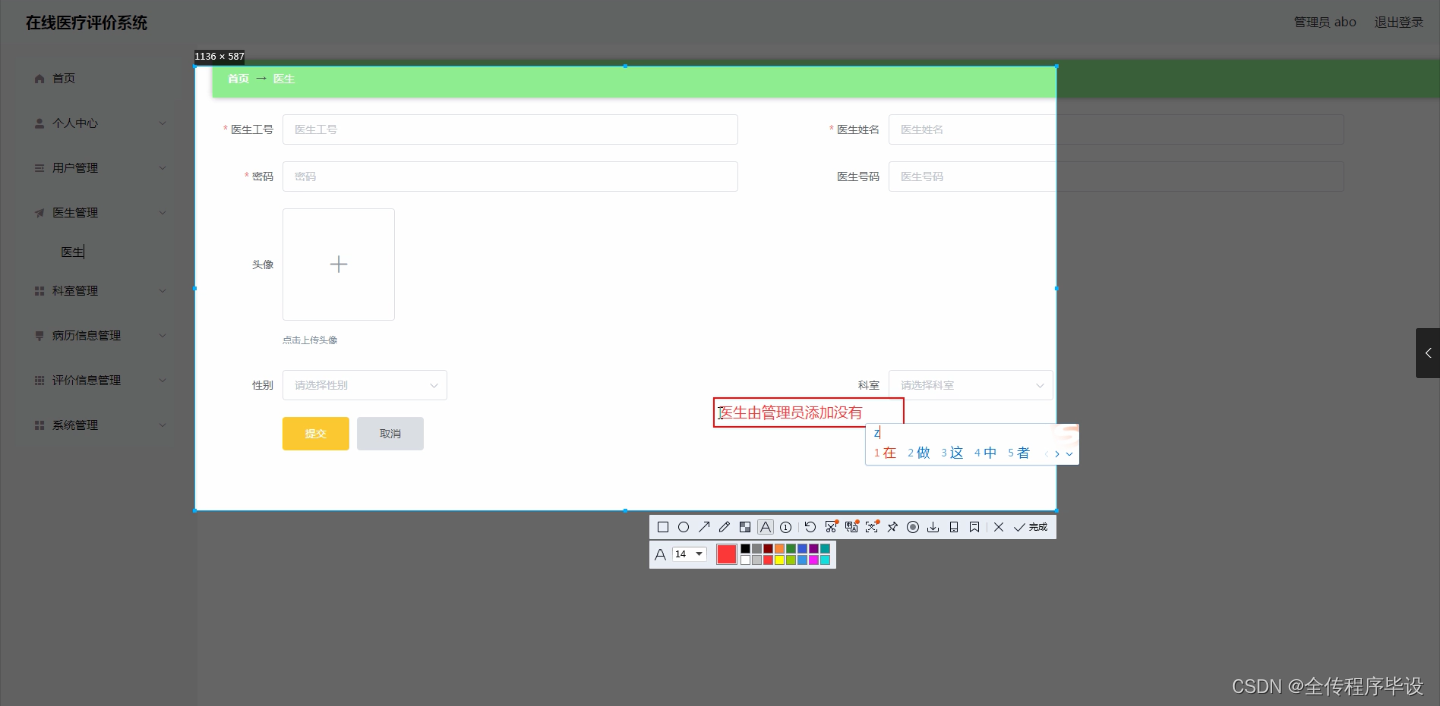The width and height of the screenshot is (1440, 706).
Task: Click the yellow 提交 submit button
Action: click(x=315, y=433)
